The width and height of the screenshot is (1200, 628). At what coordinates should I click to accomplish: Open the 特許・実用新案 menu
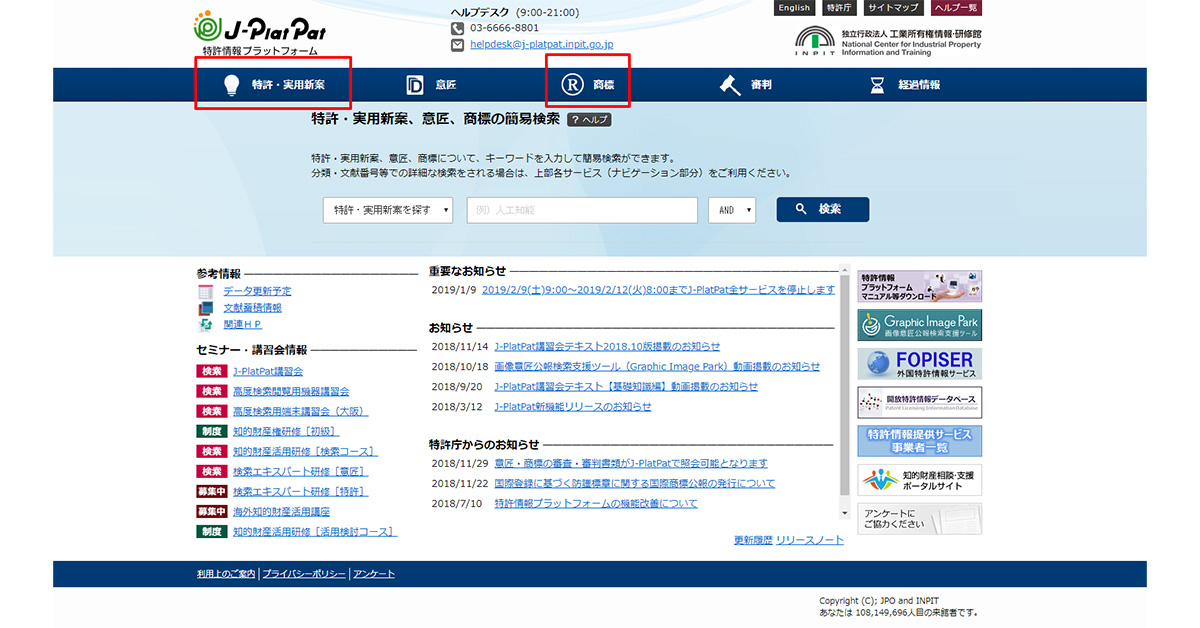274,85
